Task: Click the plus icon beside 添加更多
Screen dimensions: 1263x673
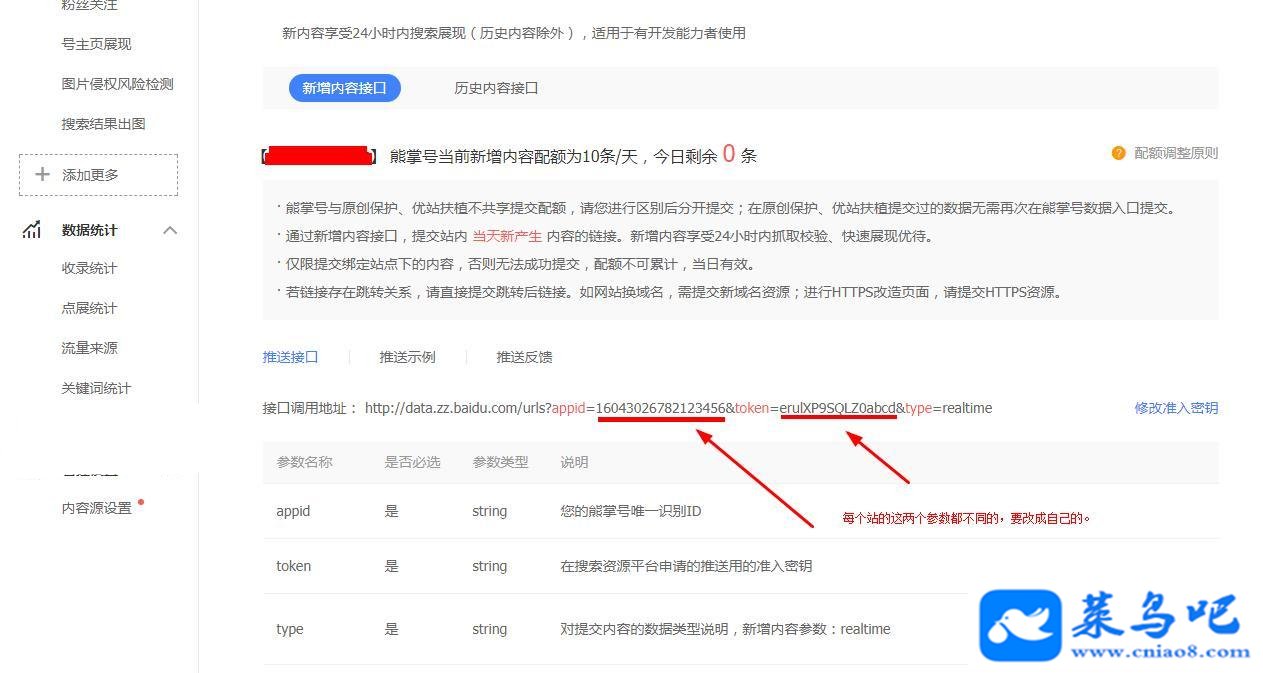Action: [x=42, y=174]
